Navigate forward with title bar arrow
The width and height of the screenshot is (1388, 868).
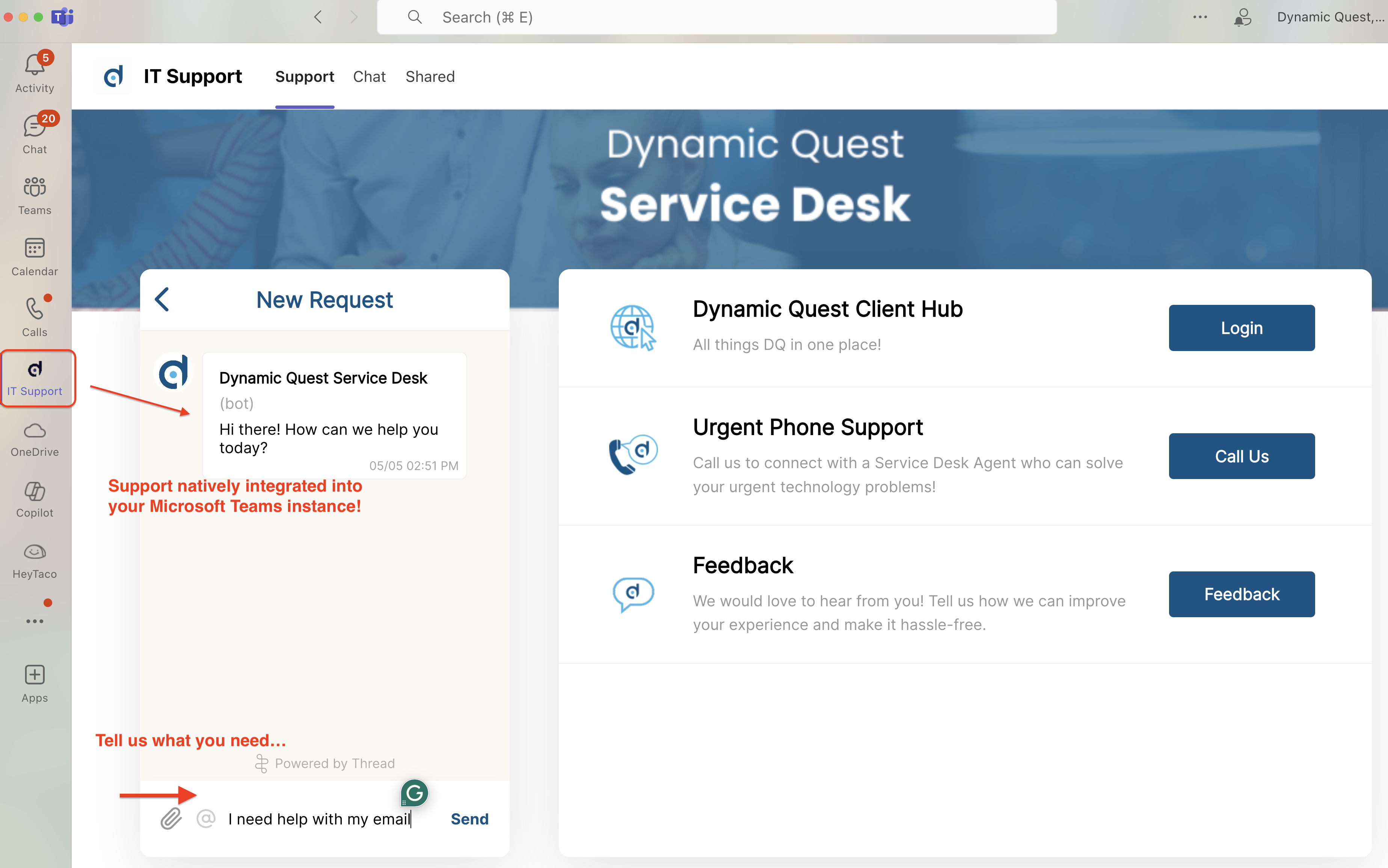point(354,17)
